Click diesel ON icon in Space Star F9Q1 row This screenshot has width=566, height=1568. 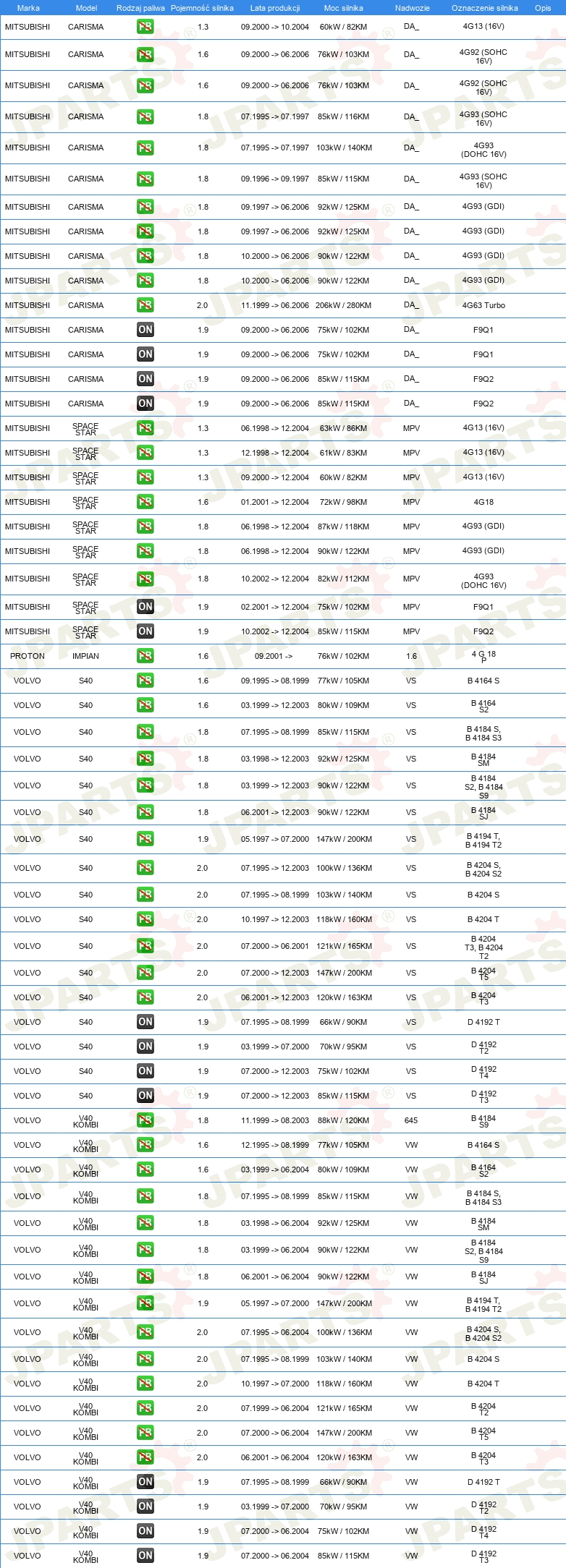coord(145,607)
